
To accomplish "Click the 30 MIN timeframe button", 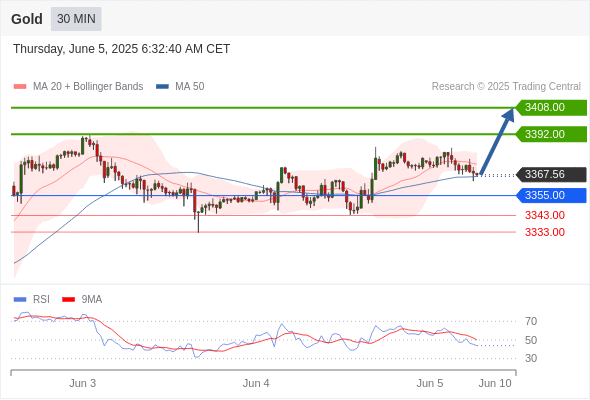I will pos(76,19).
